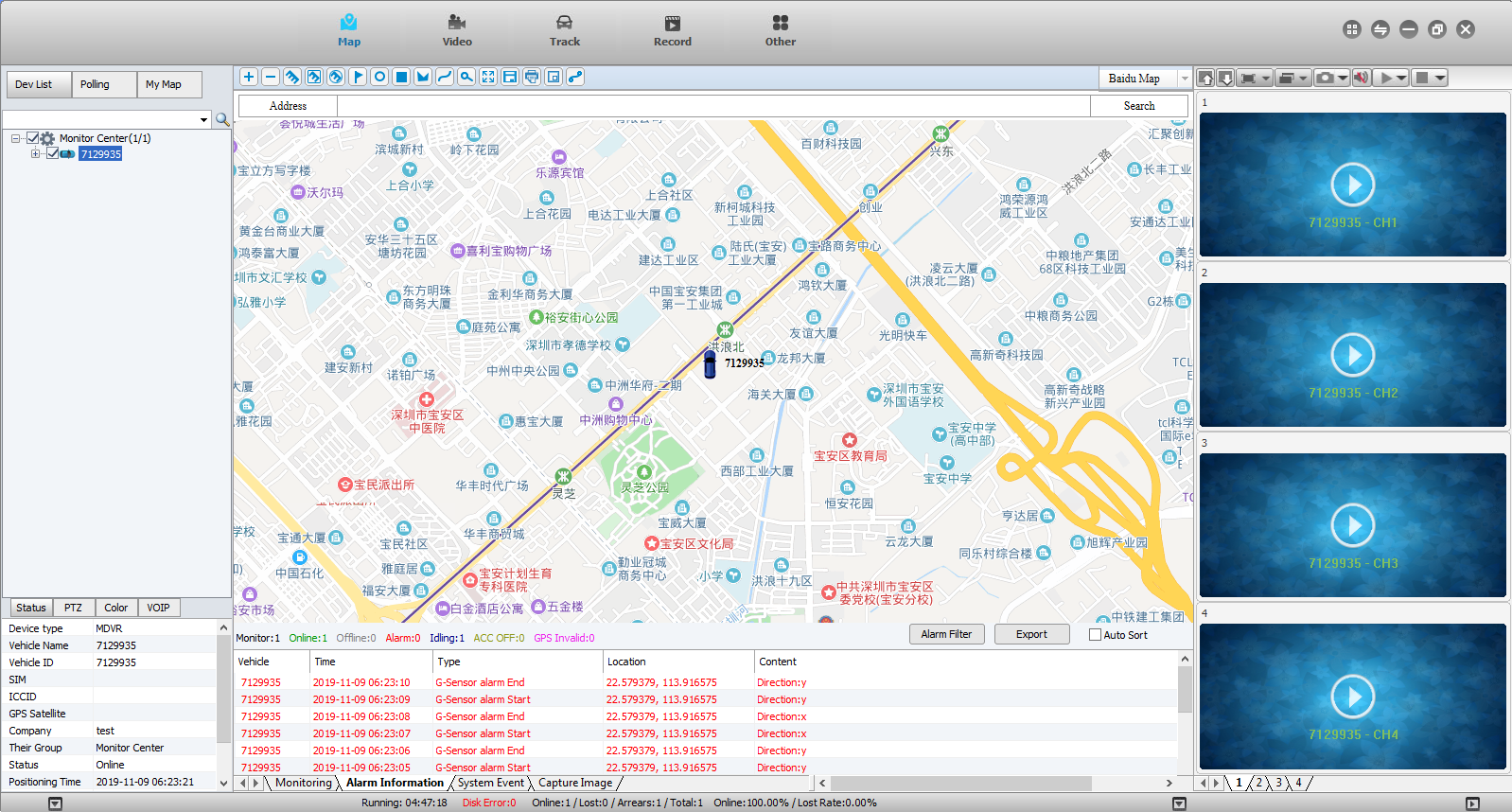This screenshot has width=1512, height=812.
Task: Click the print map icon
Action: tap(532, 78)
